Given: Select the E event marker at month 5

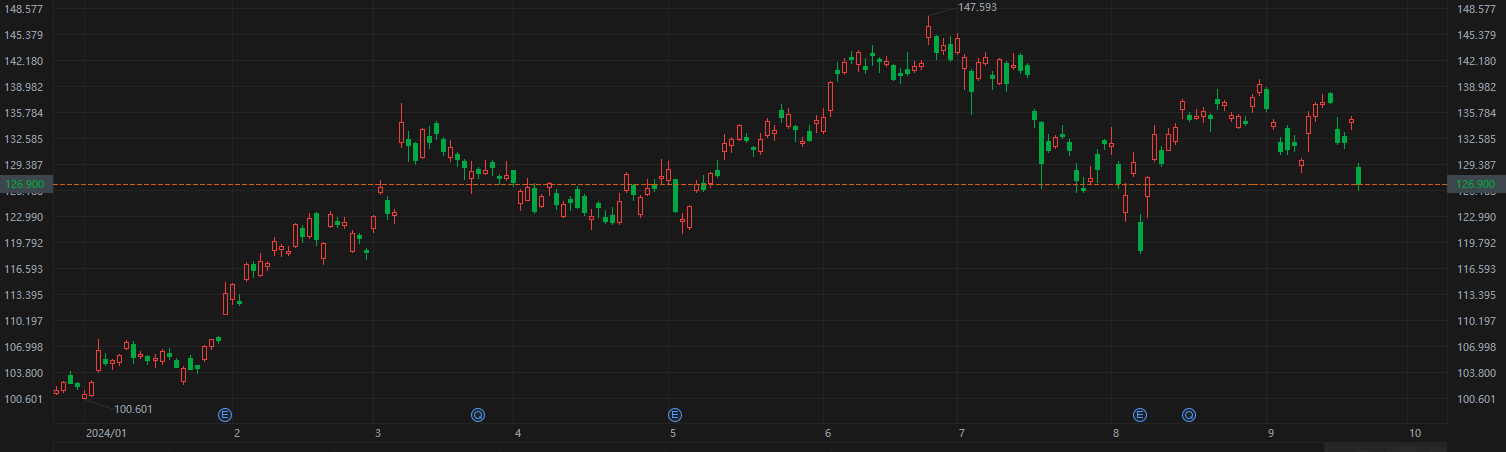Looking at the screenshot, I should (x=674, y=414).
